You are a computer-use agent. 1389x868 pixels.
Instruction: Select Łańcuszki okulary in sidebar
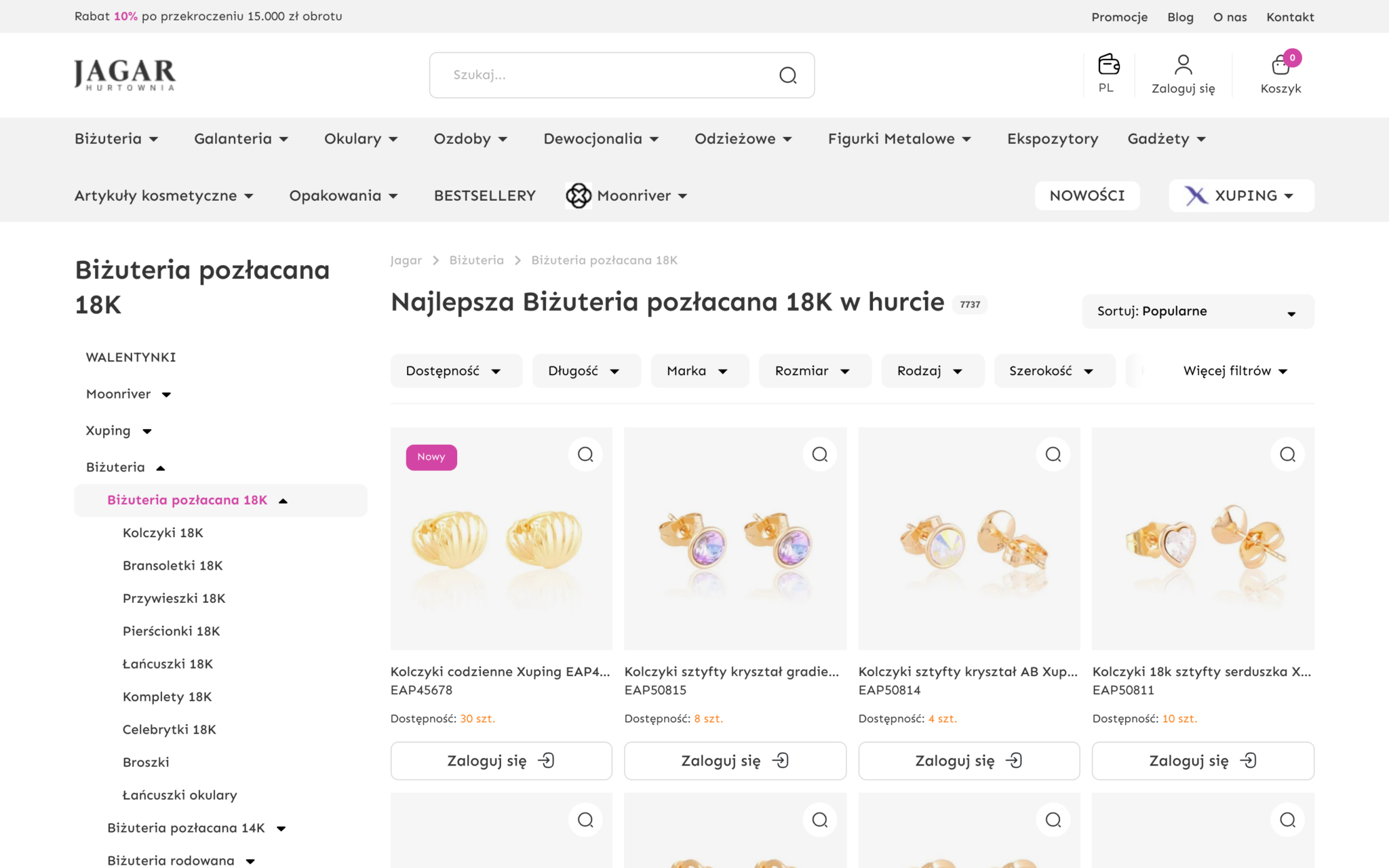coord(180,795)
